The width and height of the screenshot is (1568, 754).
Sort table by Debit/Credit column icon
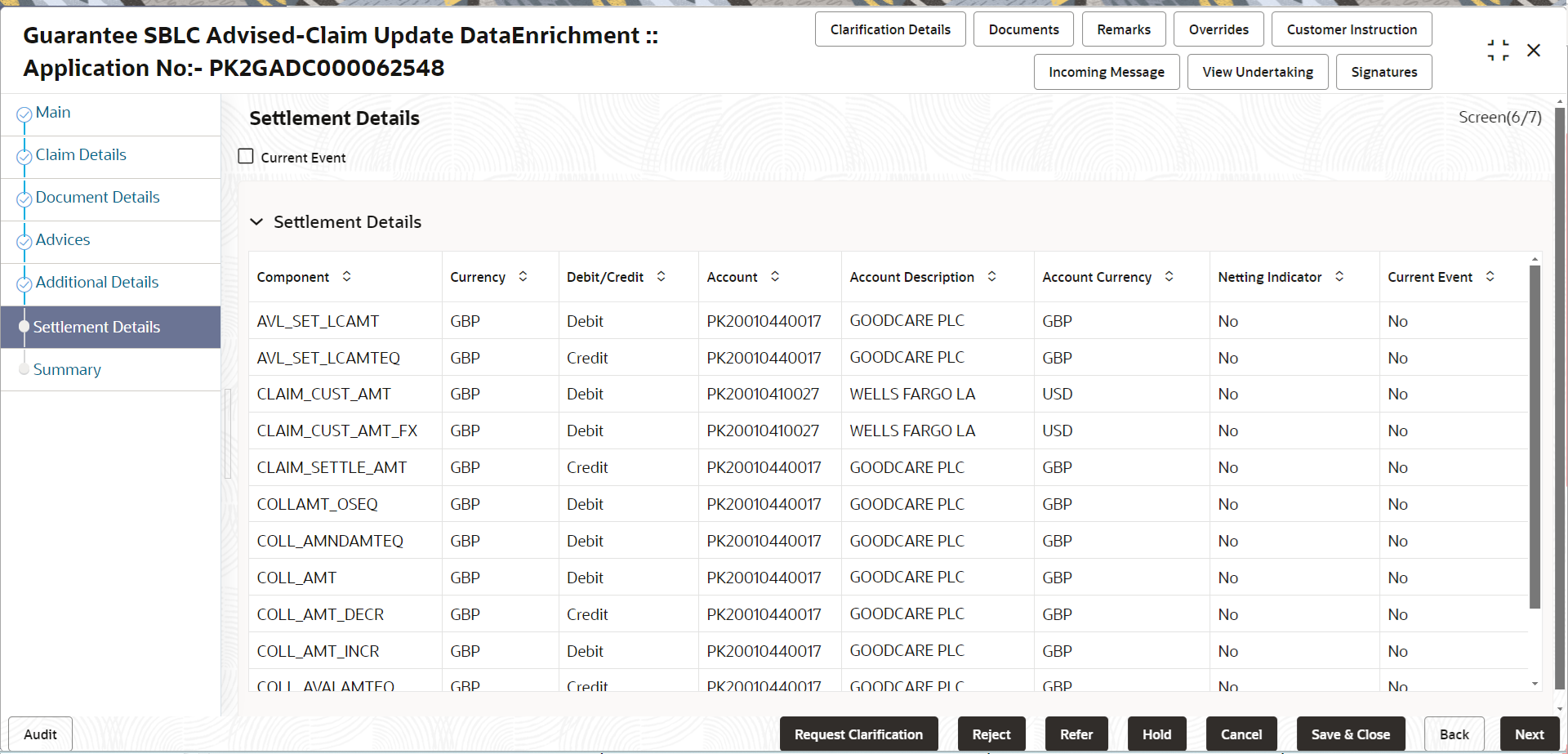(661, 277)
